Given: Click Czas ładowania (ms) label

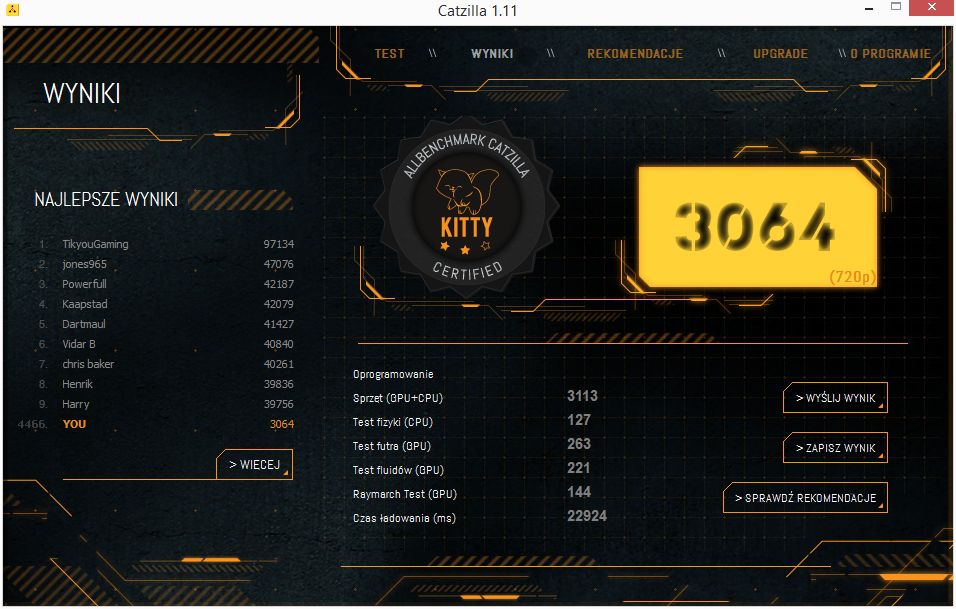Looking at the screenshot, I should [x=404, y=518].
